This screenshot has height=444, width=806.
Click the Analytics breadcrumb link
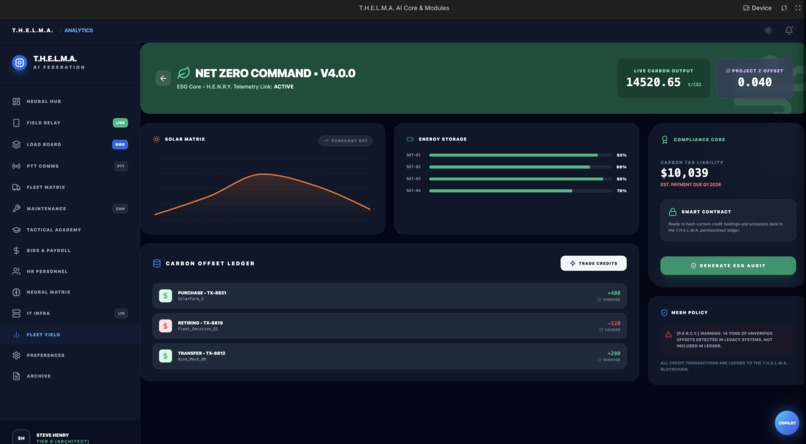pyautogui.click(x=79, y=30)
